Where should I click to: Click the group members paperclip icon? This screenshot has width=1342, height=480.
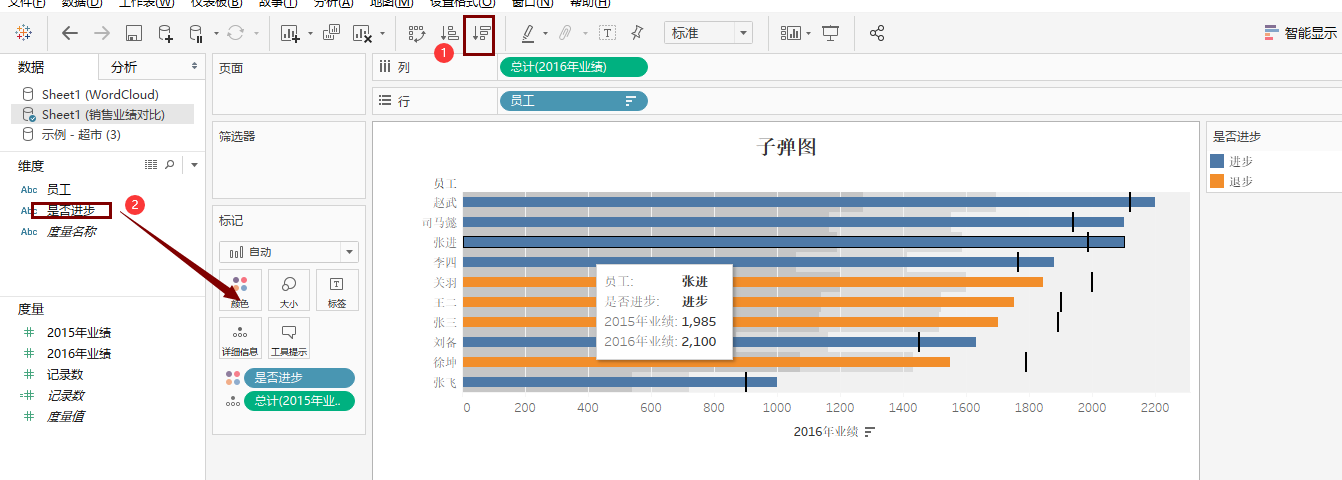(565, 33)
